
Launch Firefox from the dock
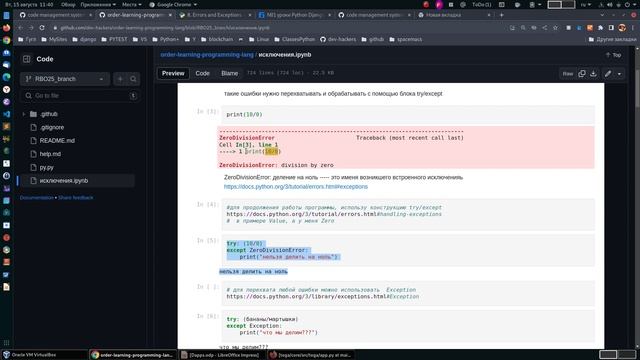click(7, 28)
